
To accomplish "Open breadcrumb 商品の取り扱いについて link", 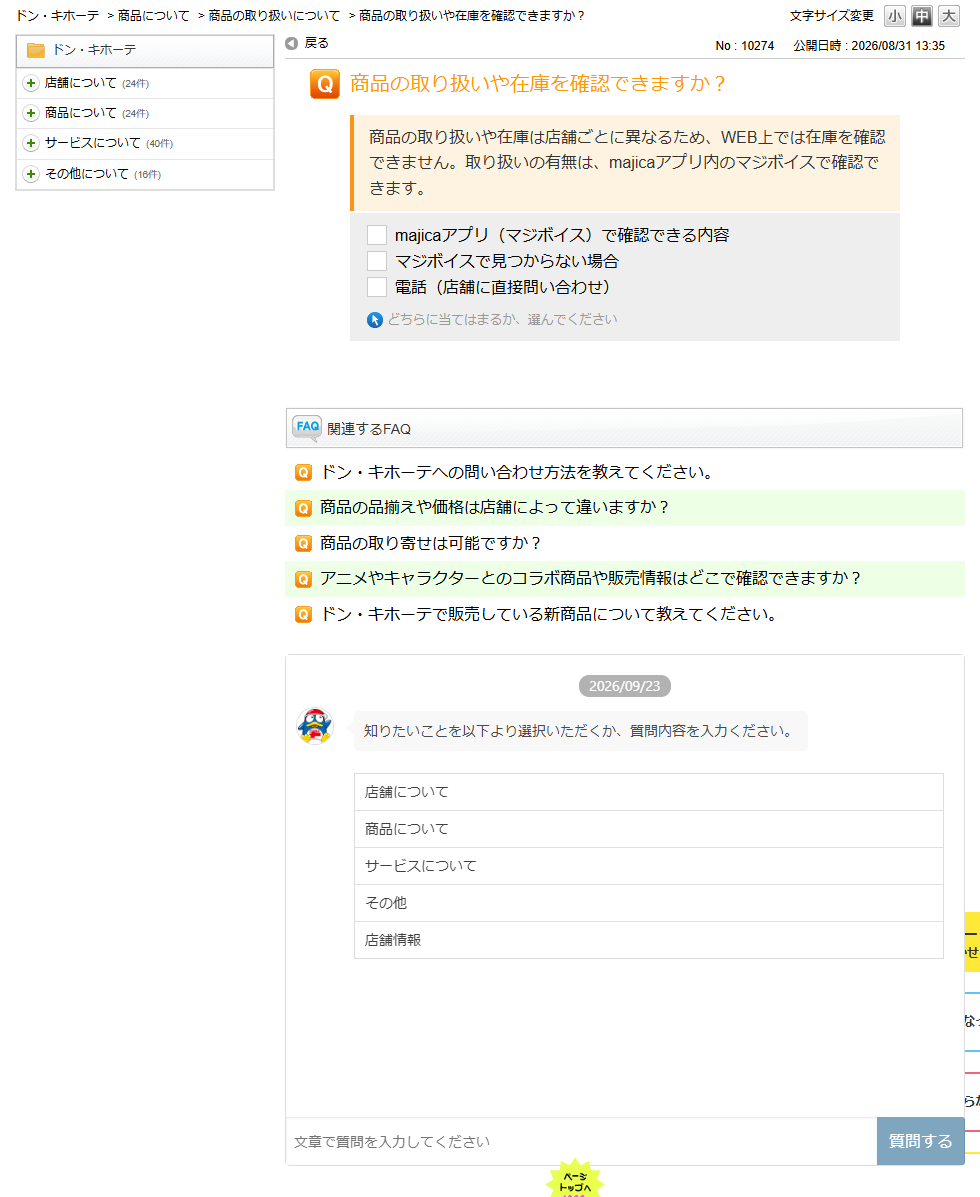I will [x=274, y=16].
